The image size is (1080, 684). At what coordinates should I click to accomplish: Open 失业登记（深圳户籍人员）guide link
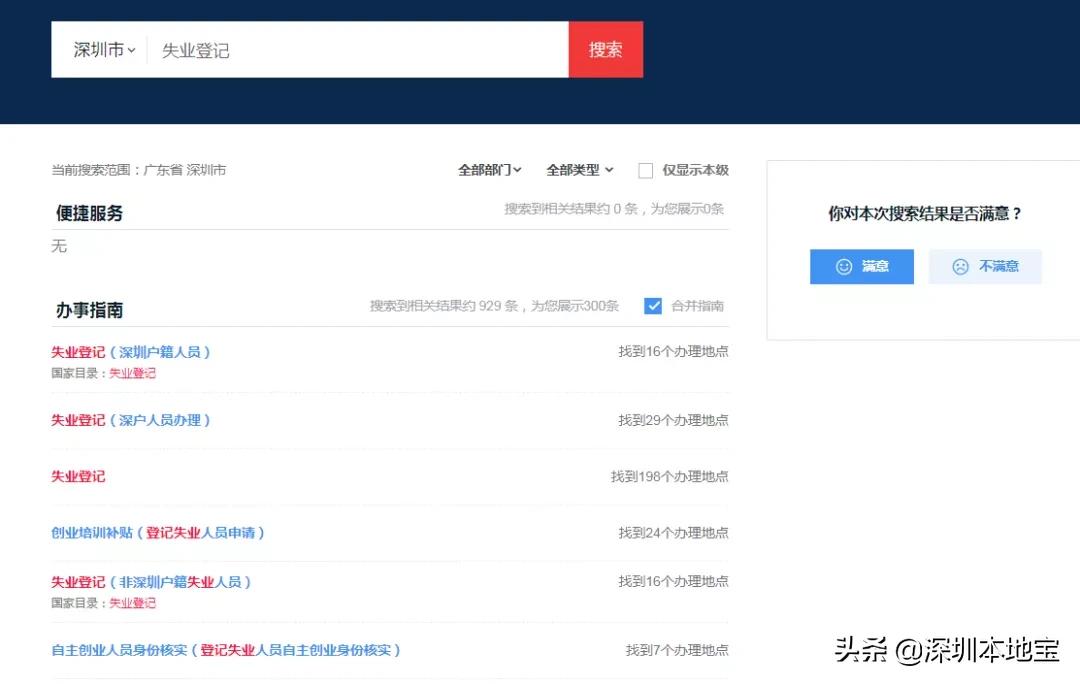(x=130, y=352)
